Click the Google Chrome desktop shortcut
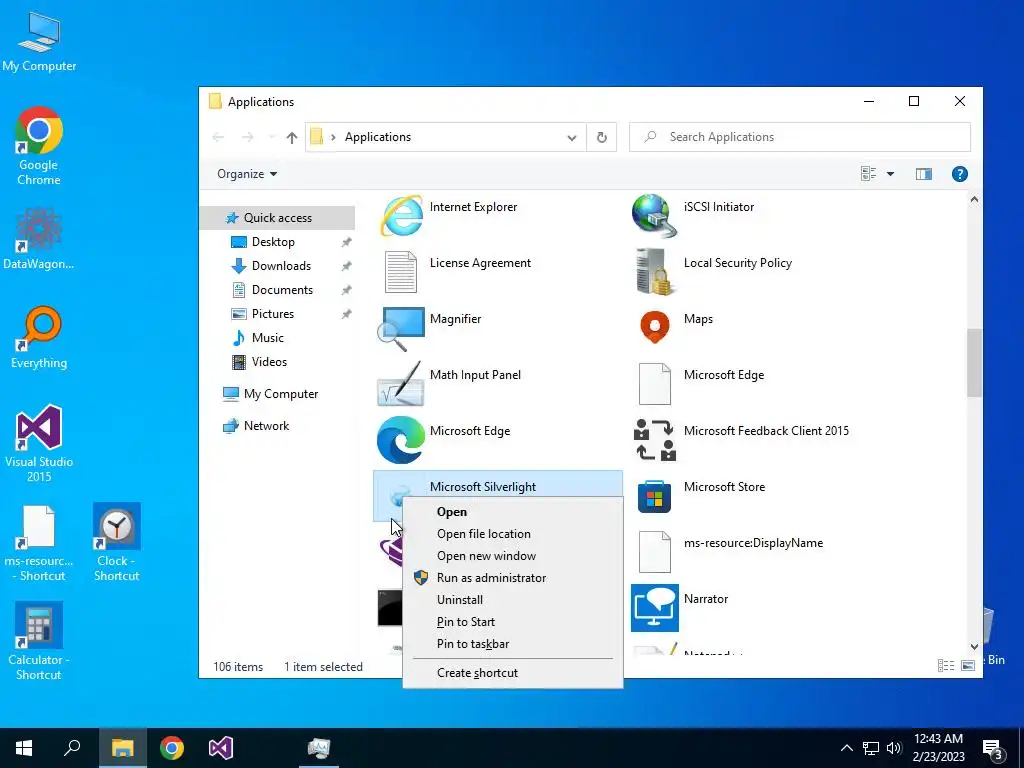Image resolution: width=1024 pixels, height=768 pixels. [x=39, y=146]
